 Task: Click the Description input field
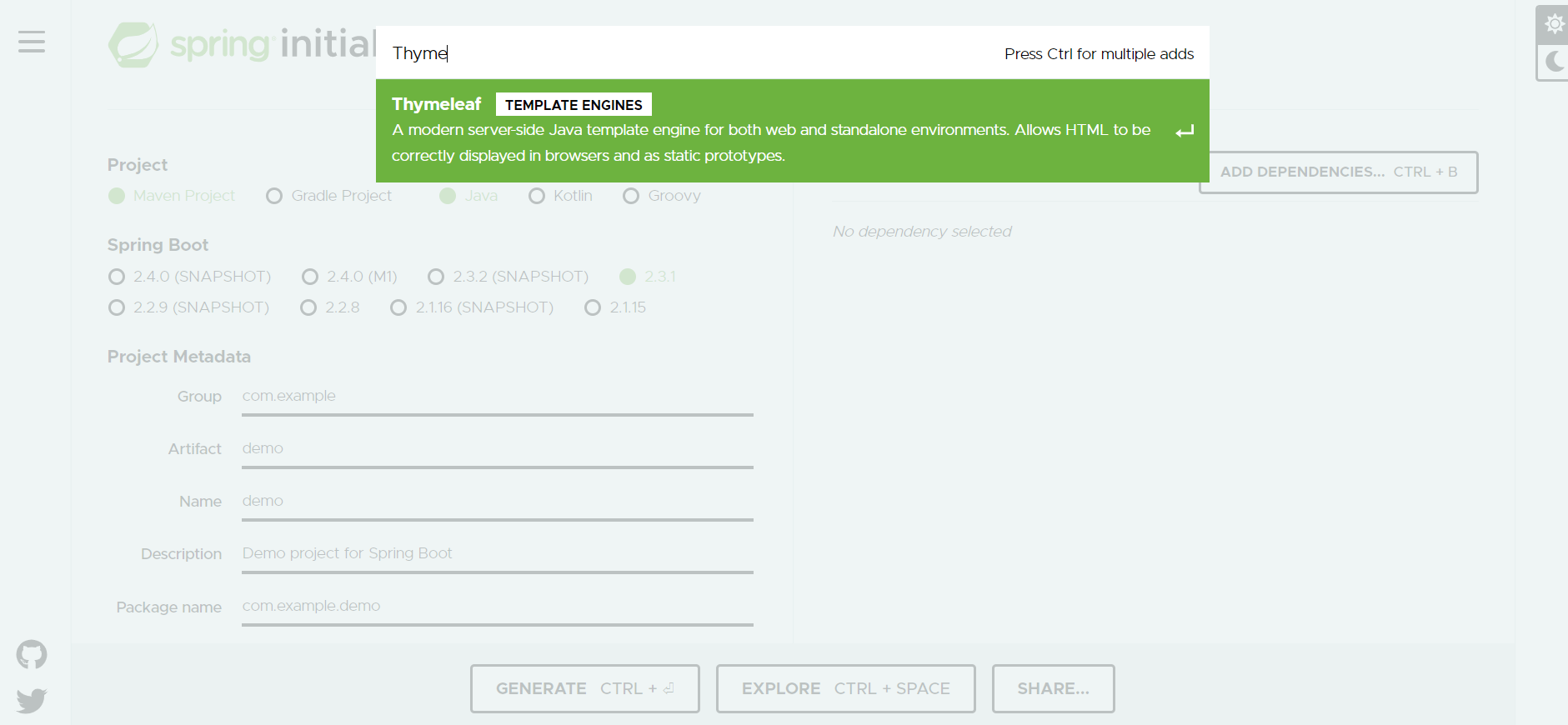tap(498, 554)
